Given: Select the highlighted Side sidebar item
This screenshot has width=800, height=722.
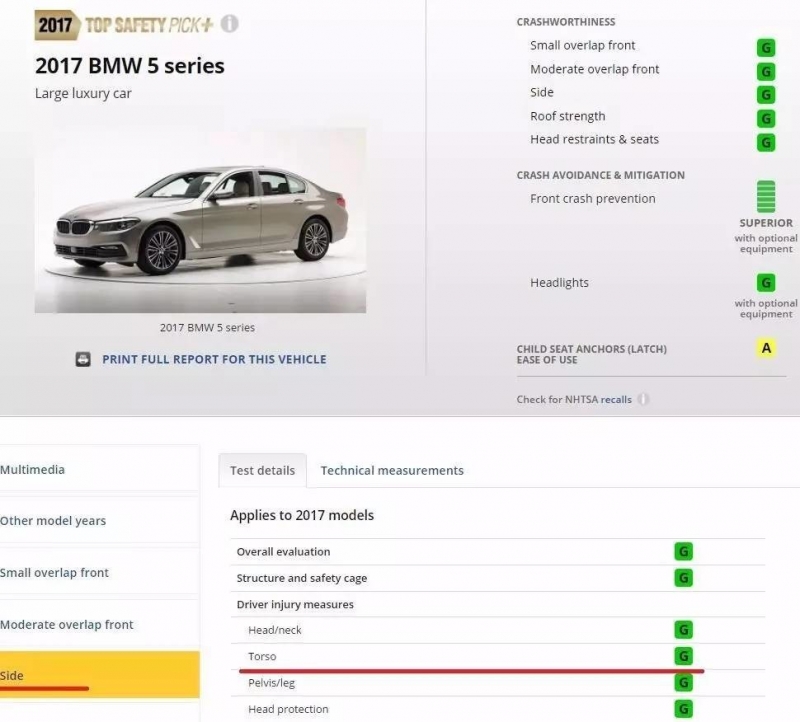Looking at the screenshot, I should [x=99, y=675].
